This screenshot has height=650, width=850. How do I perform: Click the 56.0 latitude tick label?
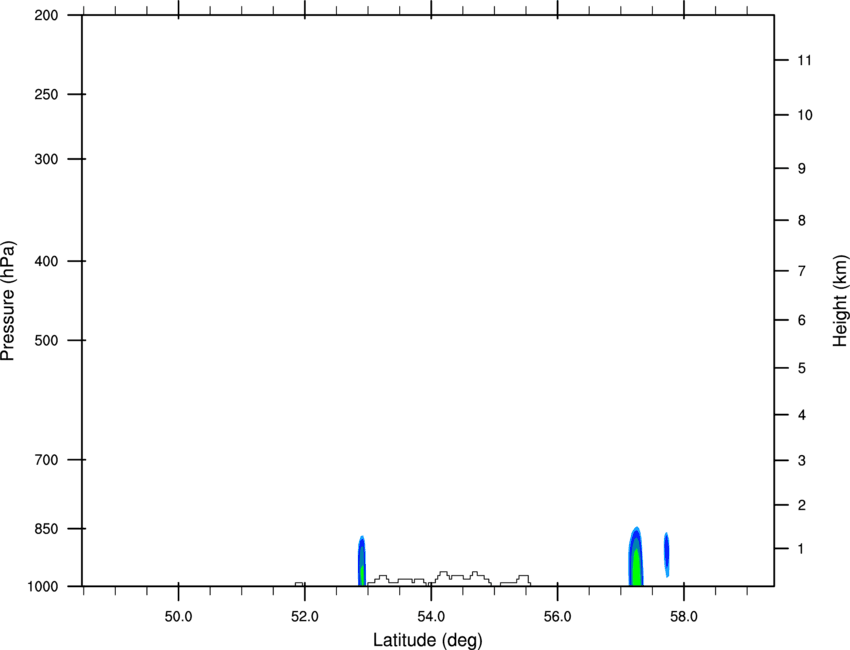point(557,616)
